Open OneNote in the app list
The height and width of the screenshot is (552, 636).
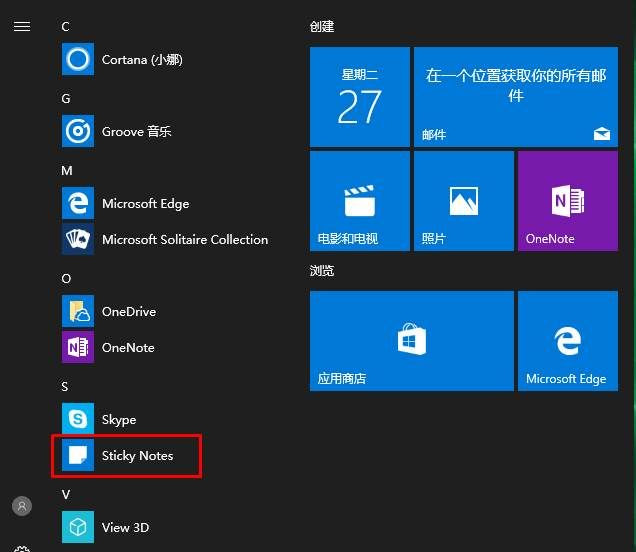coord(127,348)
